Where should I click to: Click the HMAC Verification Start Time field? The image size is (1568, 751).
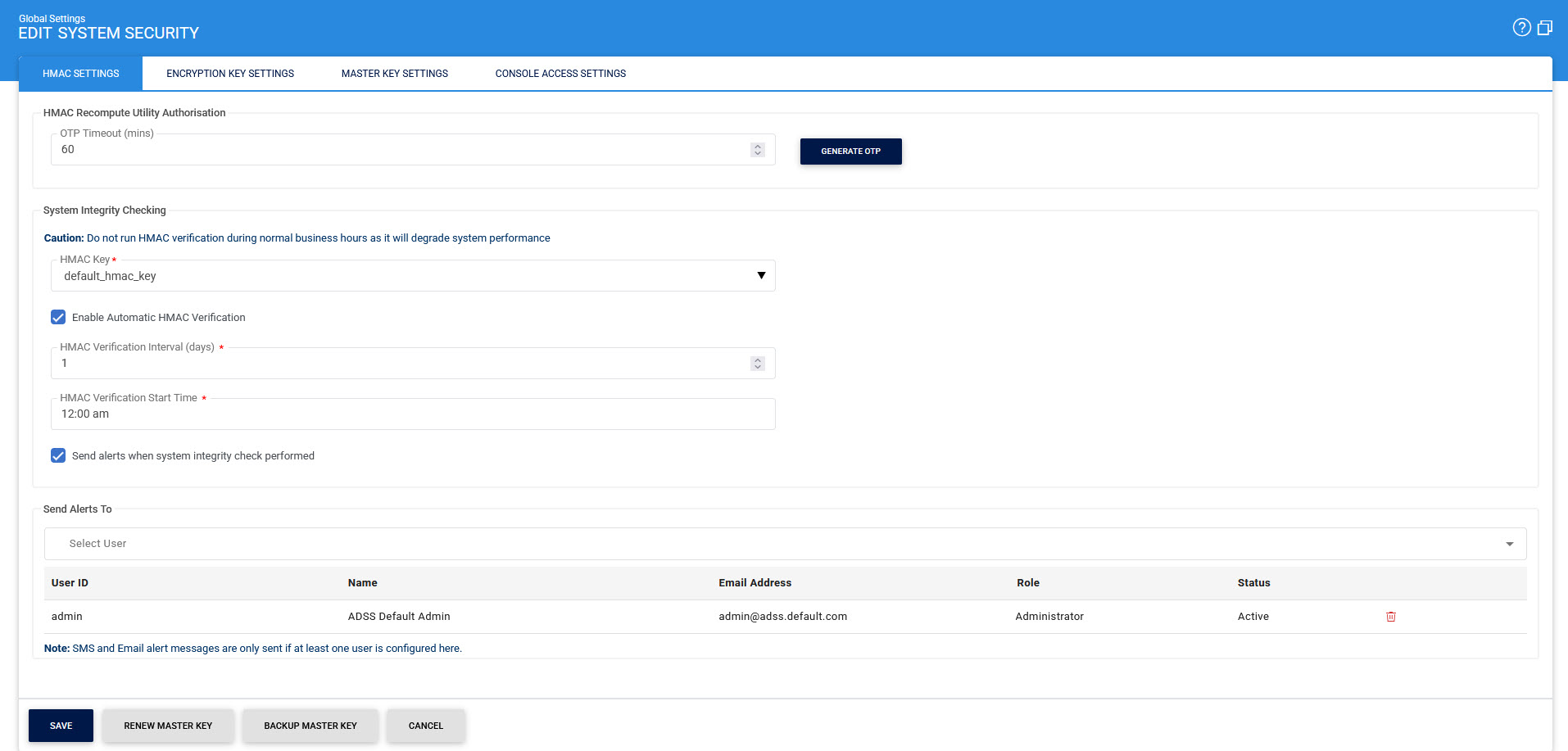click(413, 414)
